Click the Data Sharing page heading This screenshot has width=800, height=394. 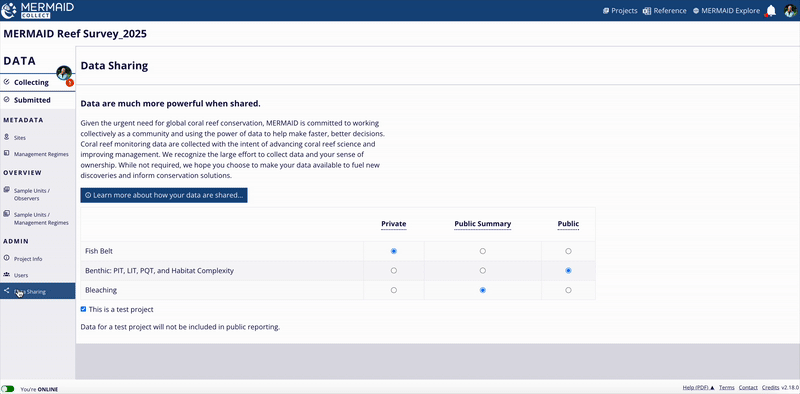coord(114,66)
